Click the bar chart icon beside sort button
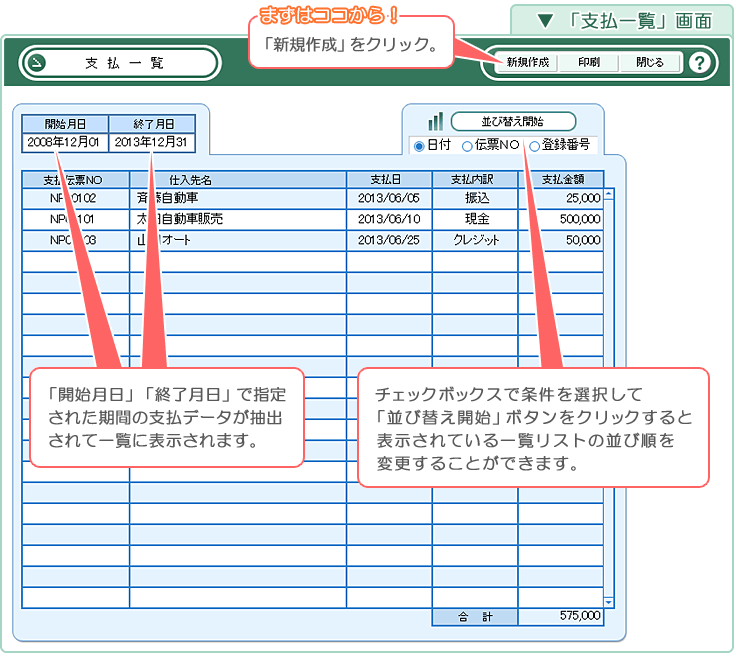 [x=435, y=121]
